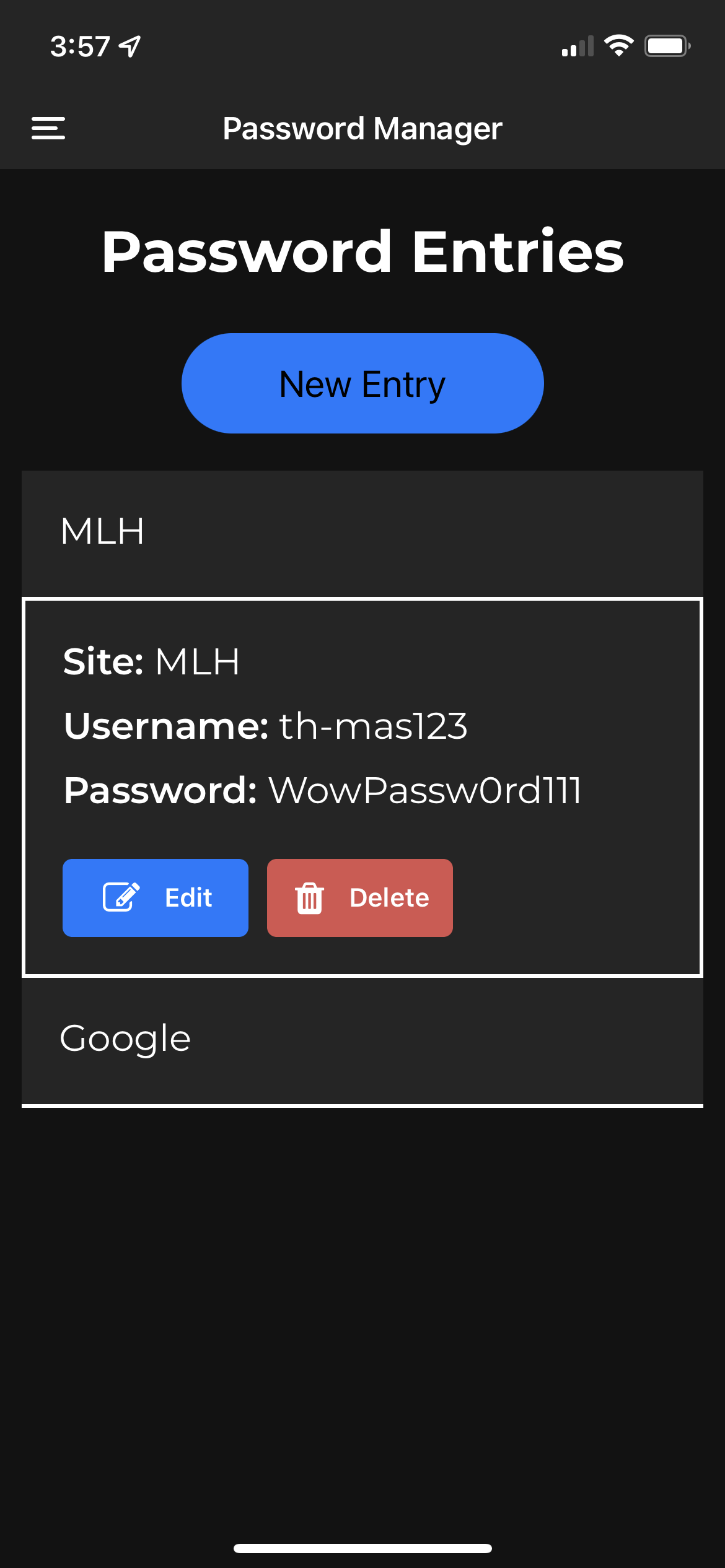Screen dimensions: 725x1568
Task: Tap the location arrow icon
Action: click(130, 46)
